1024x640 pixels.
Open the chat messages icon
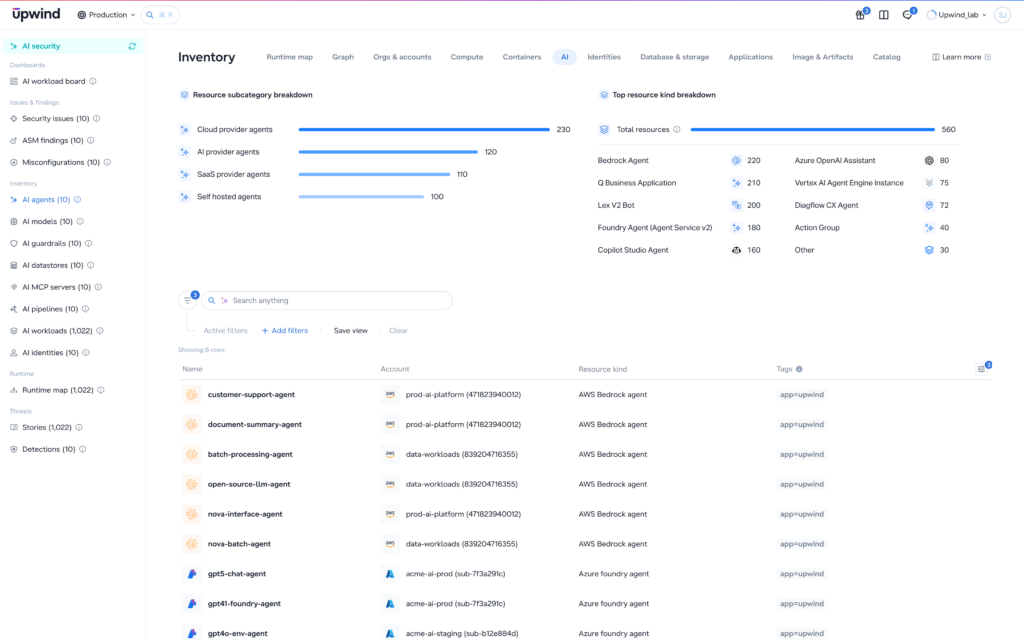[908, 15]
